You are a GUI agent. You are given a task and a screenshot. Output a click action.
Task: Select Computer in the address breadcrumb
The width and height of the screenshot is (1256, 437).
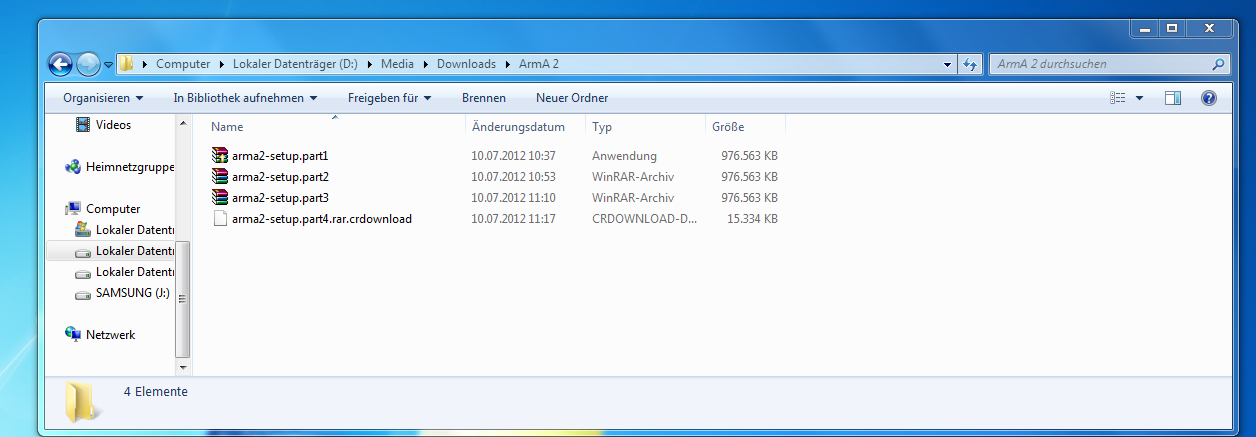click(x=183, y=64)
